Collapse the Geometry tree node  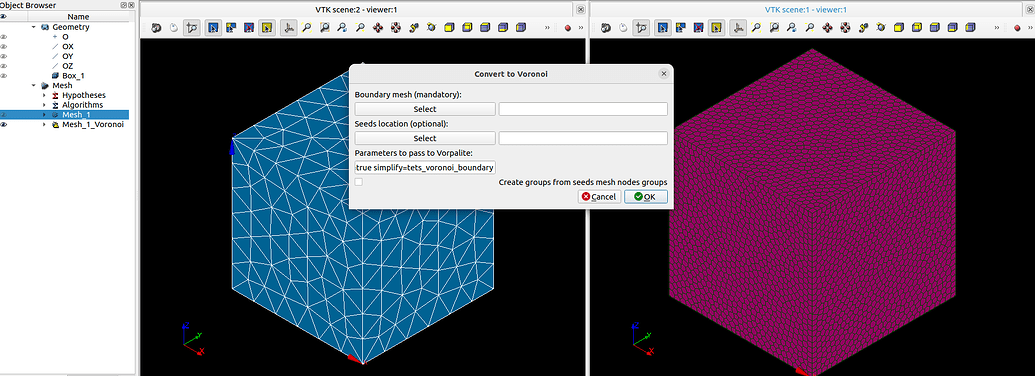[34, 27]
